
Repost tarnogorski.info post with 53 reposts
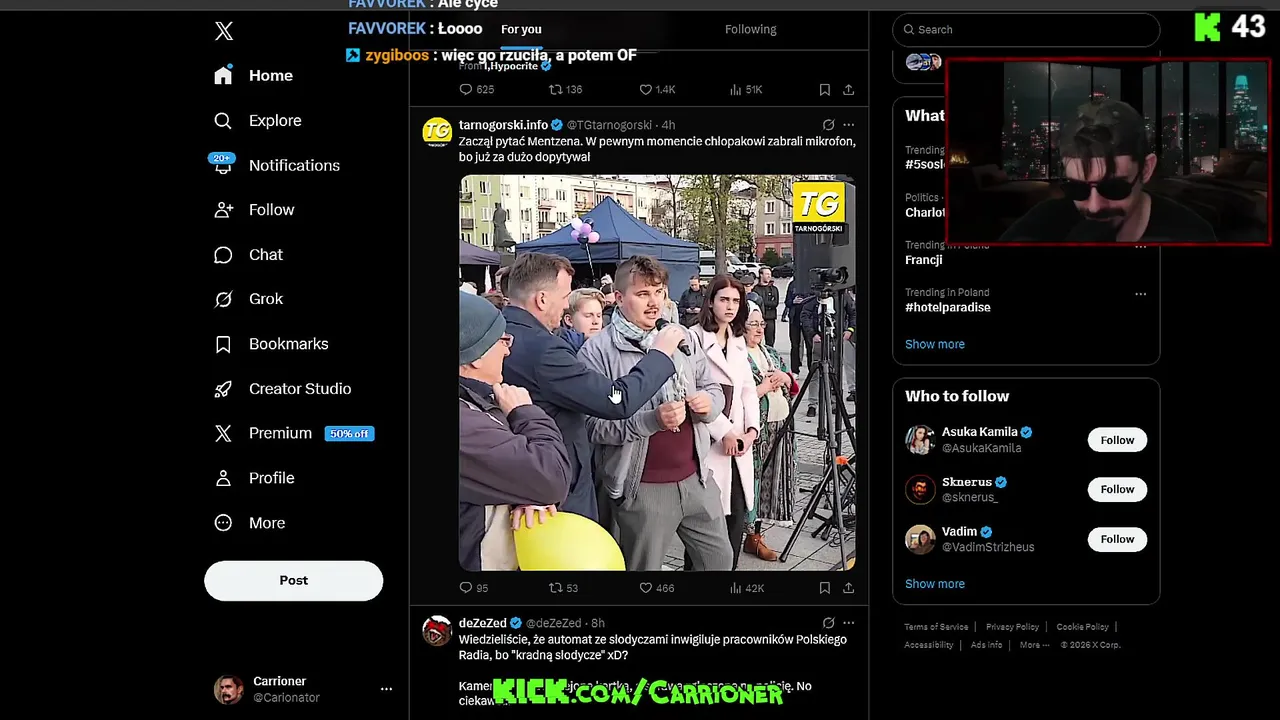point(564,588)
